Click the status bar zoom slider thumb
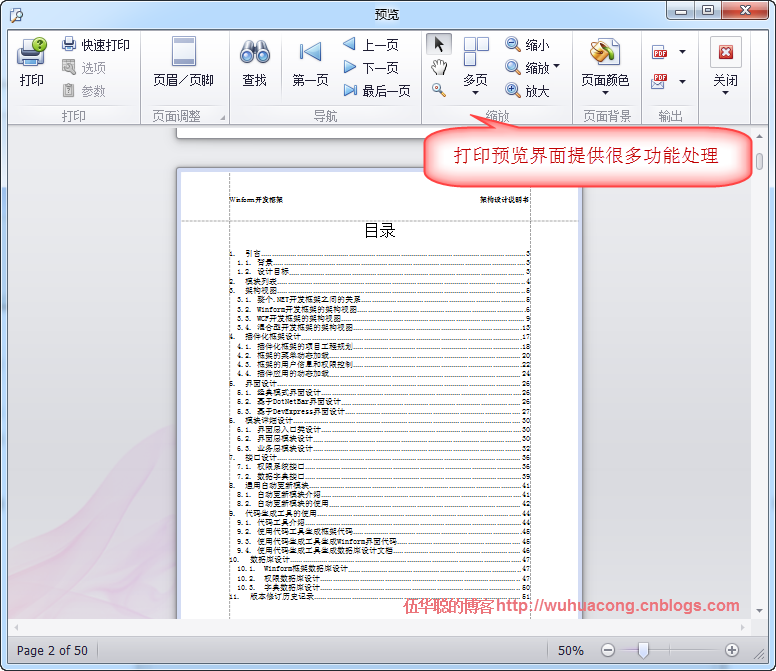 pyautogui.click(x=643, y=650)
